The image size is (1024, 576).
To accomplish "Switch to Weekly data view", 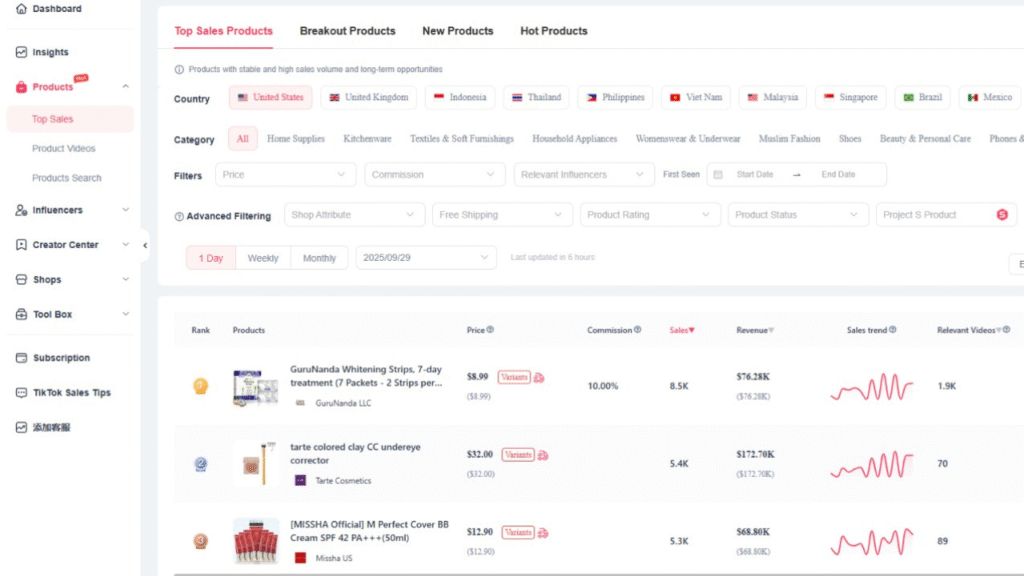I will [x=262, y=257].
